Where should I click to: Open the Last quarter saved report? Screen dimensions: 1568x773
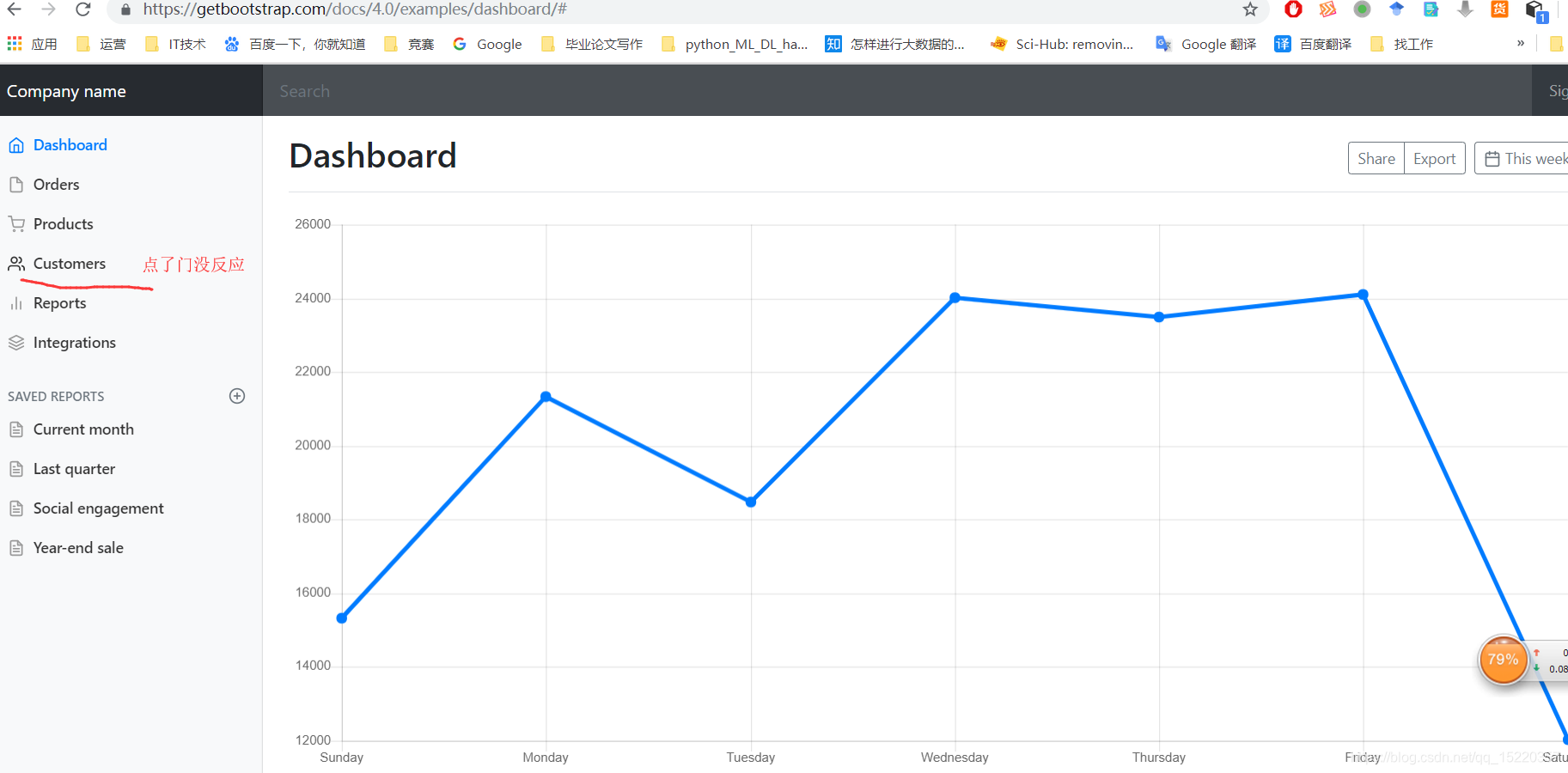pos(74,469)
